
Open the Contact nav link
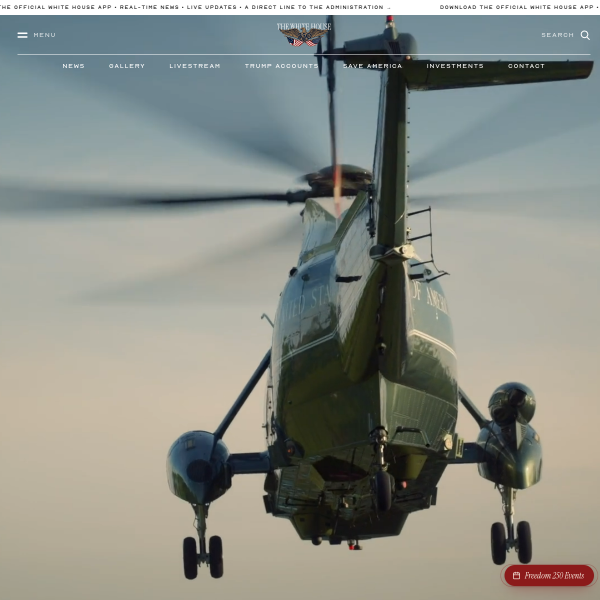(526, 66)
